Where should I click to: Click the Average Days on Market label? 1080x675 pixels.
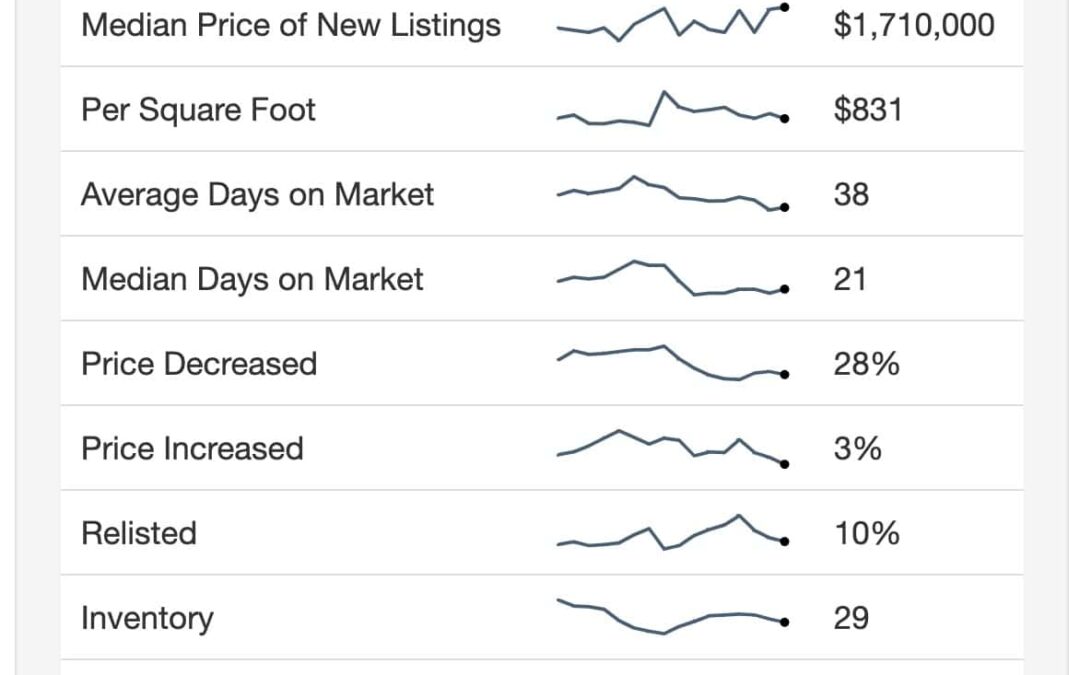coord(257,194)
